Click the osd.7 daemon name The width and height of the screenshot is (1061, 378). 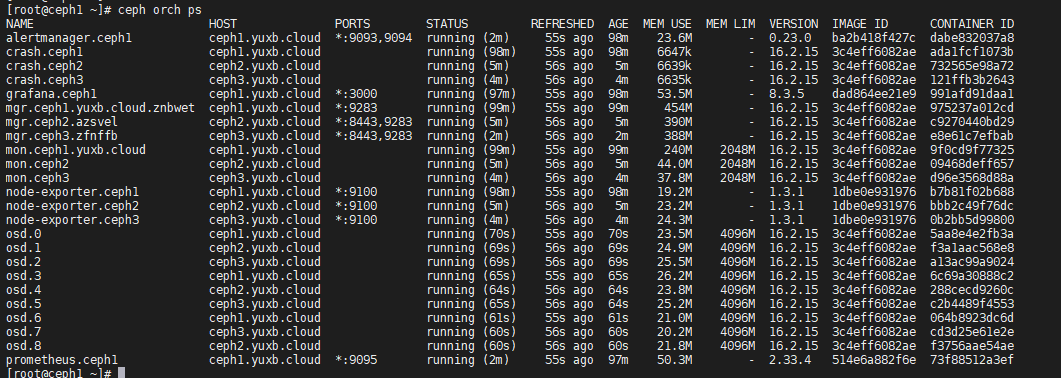(x=23, y=331)
